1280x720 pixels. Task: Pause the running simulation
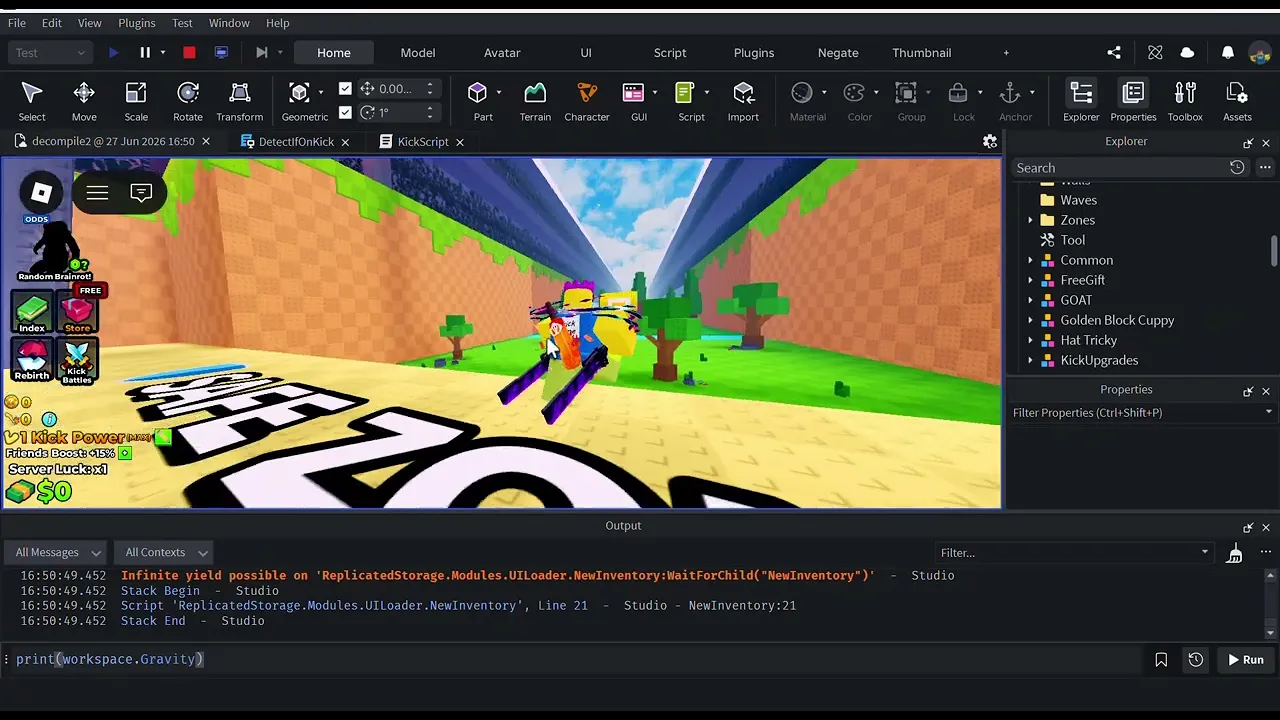pos(145,53)
